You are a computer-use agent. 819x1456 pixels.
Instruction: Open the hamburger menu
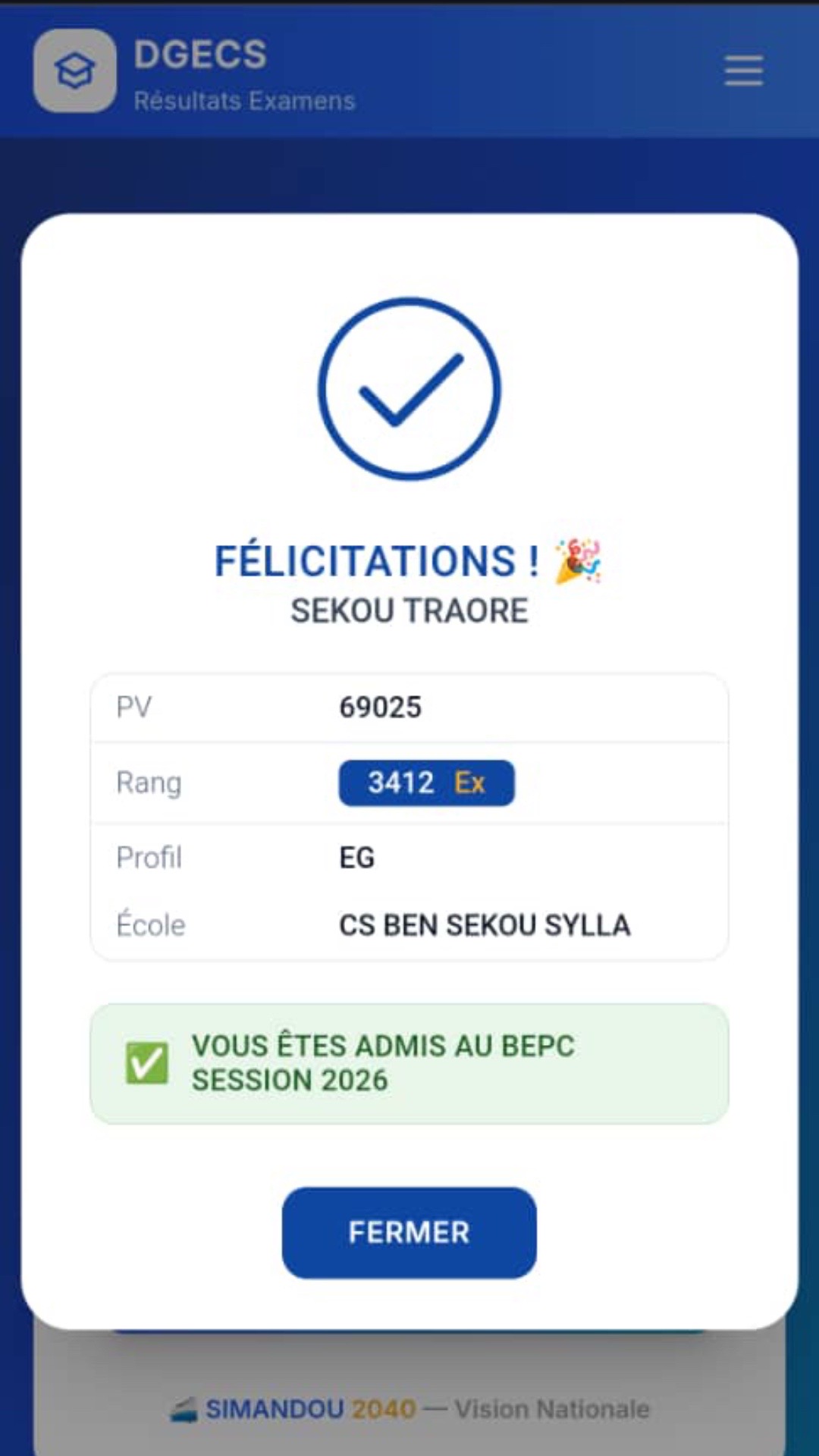(743, 71)
